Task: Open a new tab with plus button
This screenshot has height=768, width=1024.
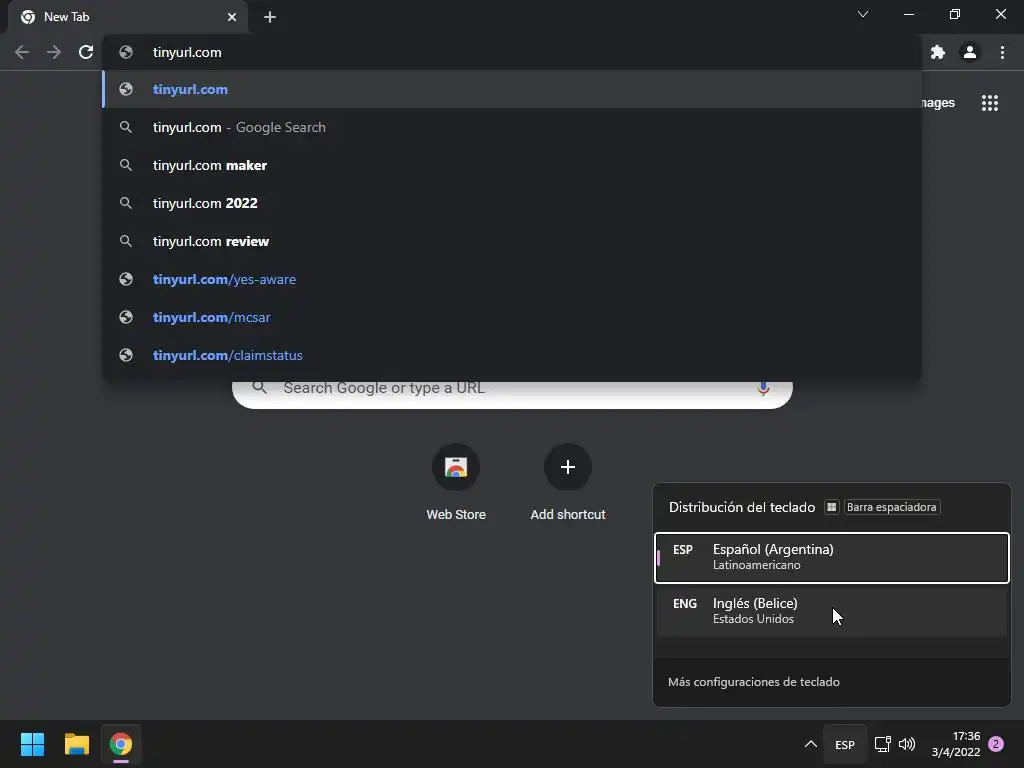Action: 270,17
